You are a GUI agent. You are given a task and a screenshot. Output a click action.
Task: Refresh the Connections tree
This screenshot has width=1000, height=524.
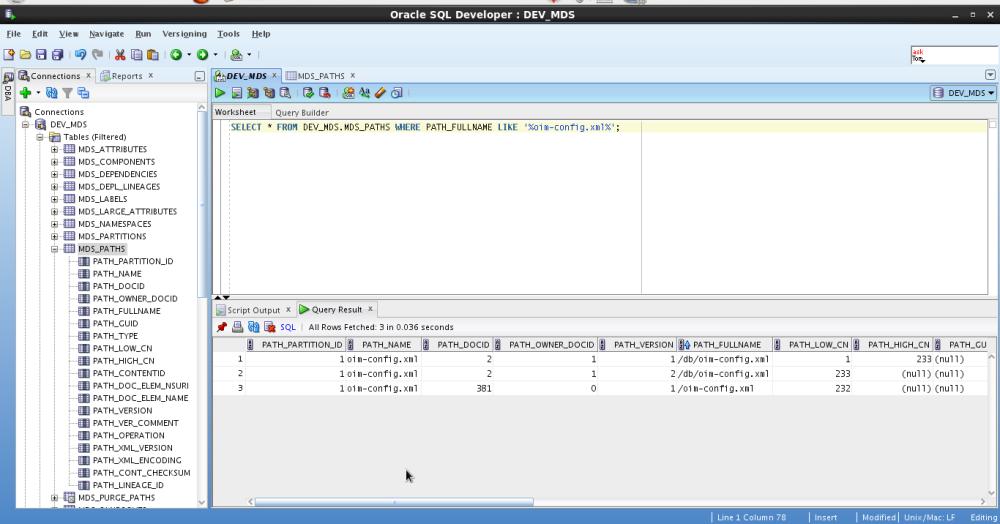point(52,93)
